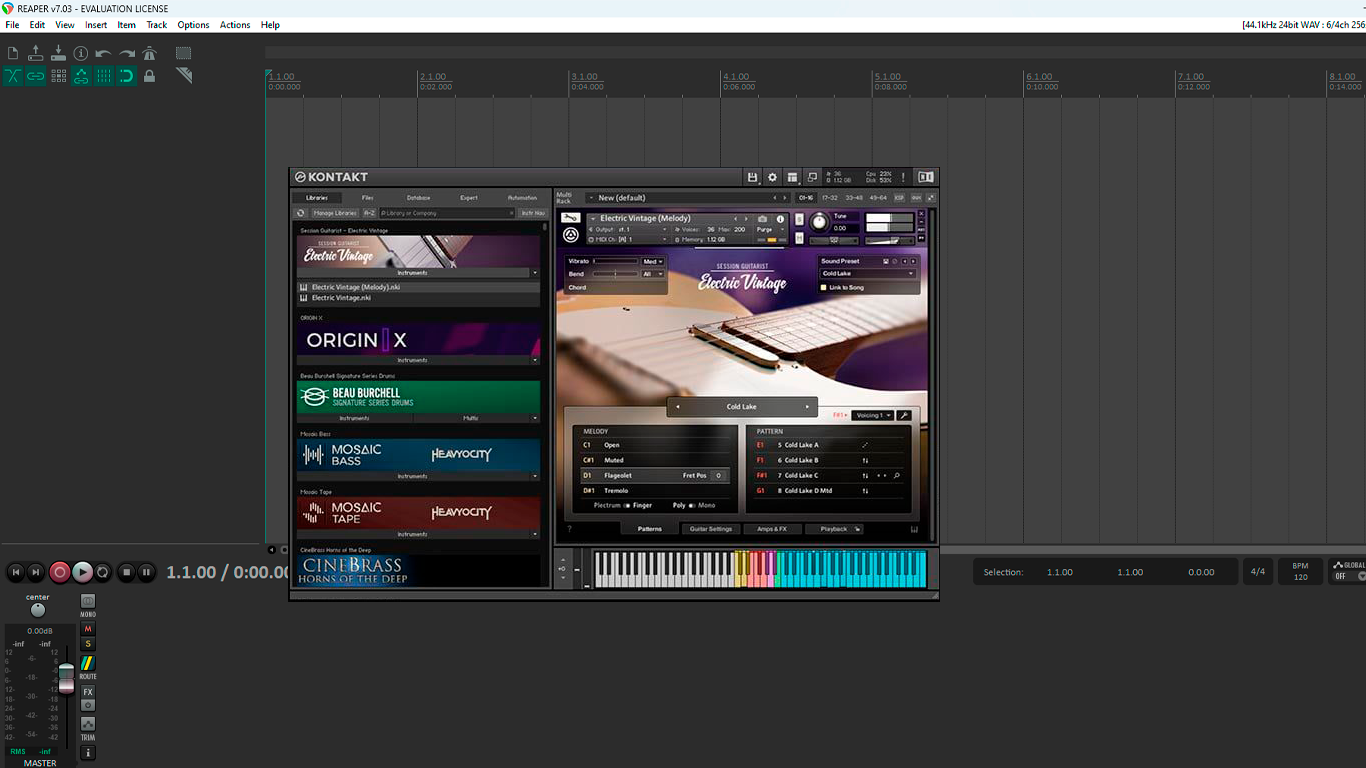1366x768 pixels.
Task: Click the Manage Libraries button
Action: (335, 213)
